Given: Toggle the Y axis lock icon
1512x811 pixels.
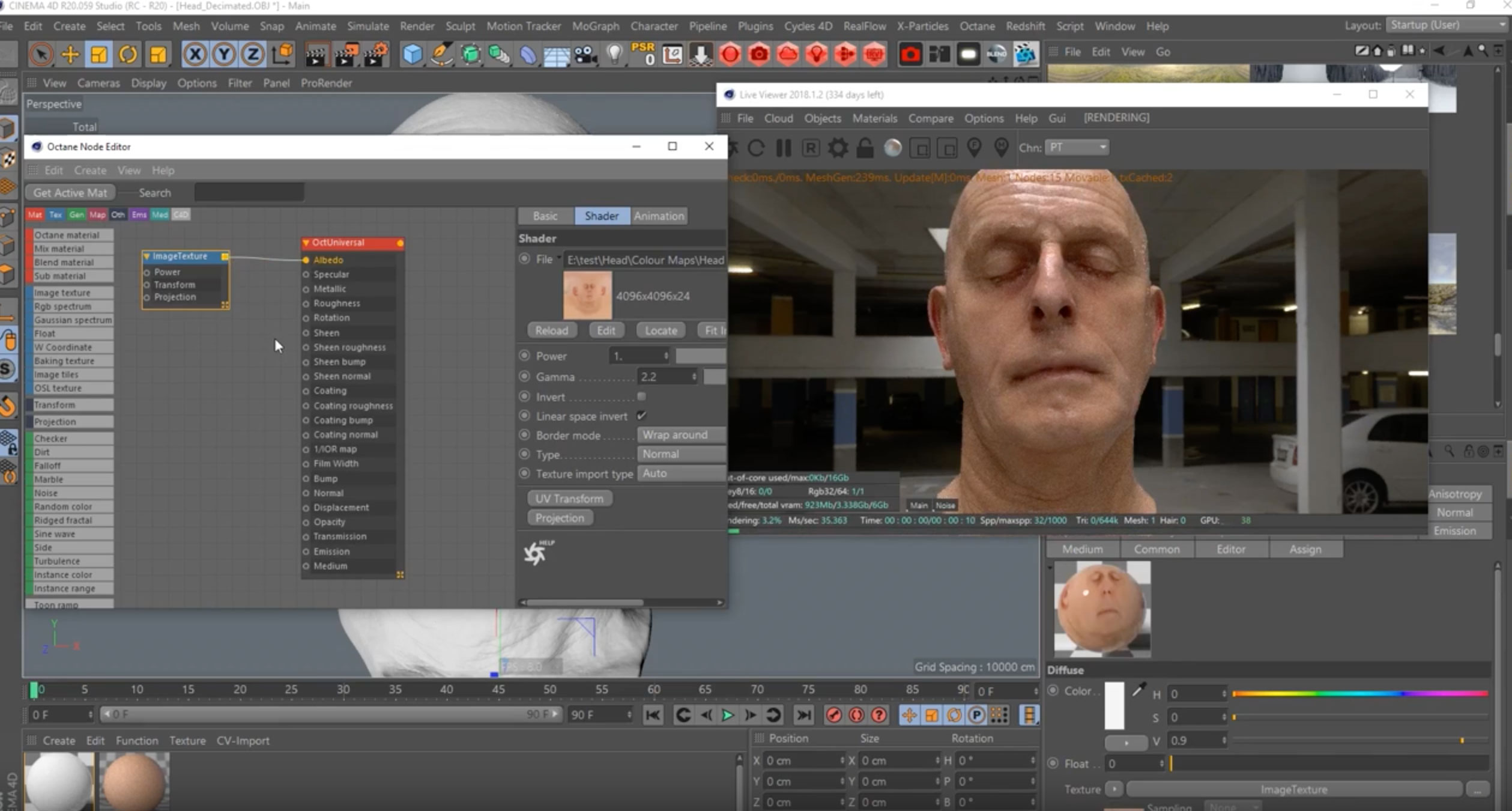Looking at the screenshot, I should pyautogui.click(x=223, y=54).
